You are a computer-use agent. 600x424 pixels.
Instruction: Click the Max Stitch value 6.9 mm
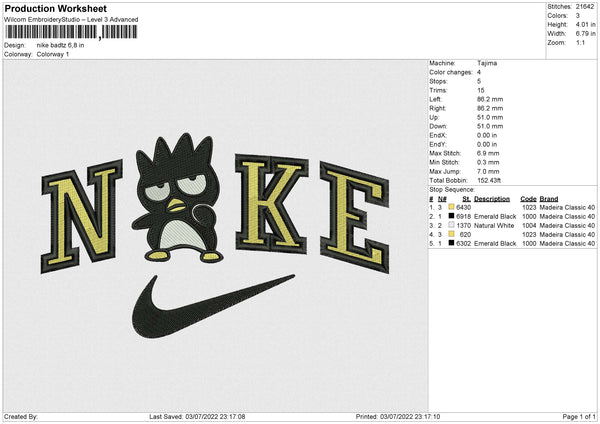point(488,153)
